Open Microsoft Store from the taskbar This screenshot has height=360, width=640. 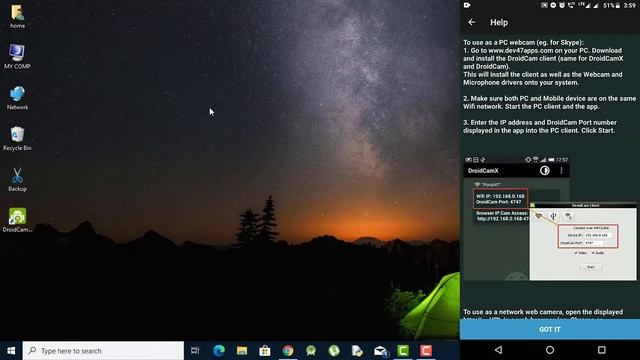click(265, 351)
